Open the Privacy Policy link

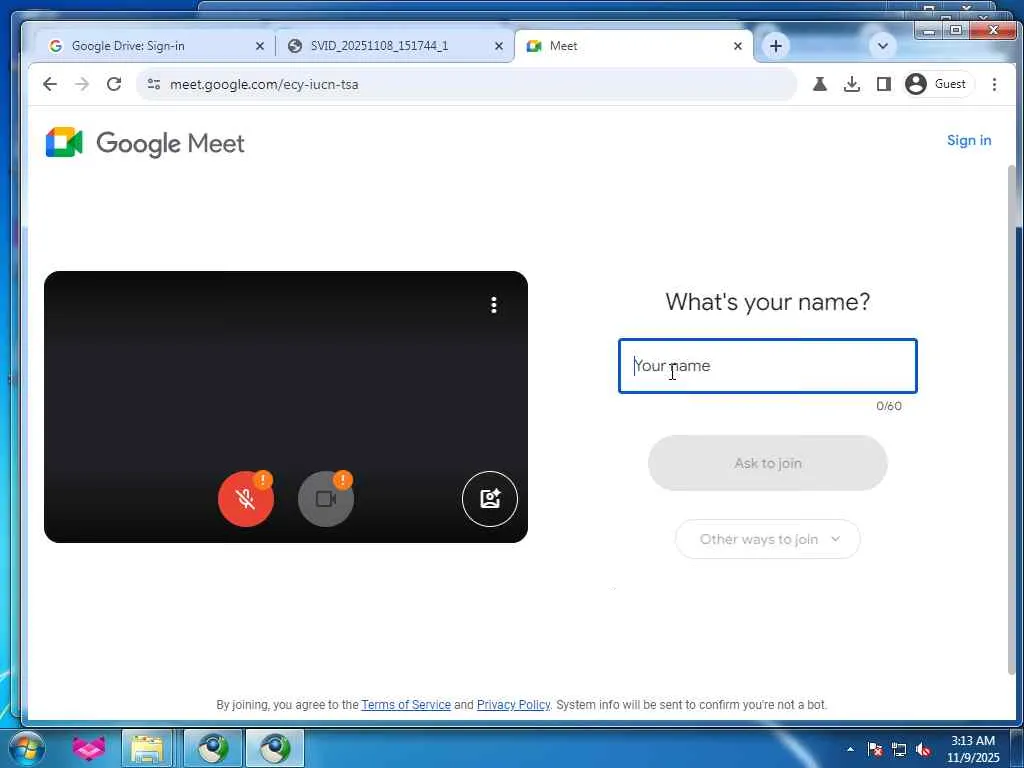coord(513,705)
